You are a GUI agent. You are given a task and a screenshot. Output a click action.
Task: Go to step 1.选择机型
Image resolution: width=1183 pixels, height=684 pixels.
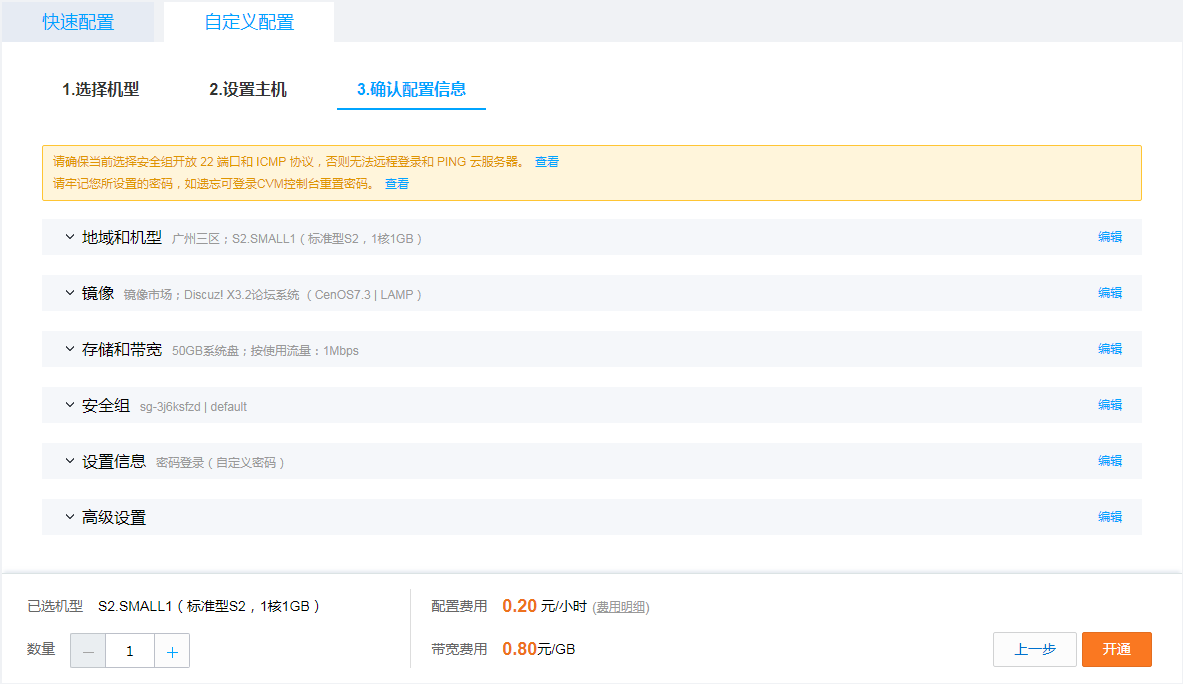(x=100, y=90)
